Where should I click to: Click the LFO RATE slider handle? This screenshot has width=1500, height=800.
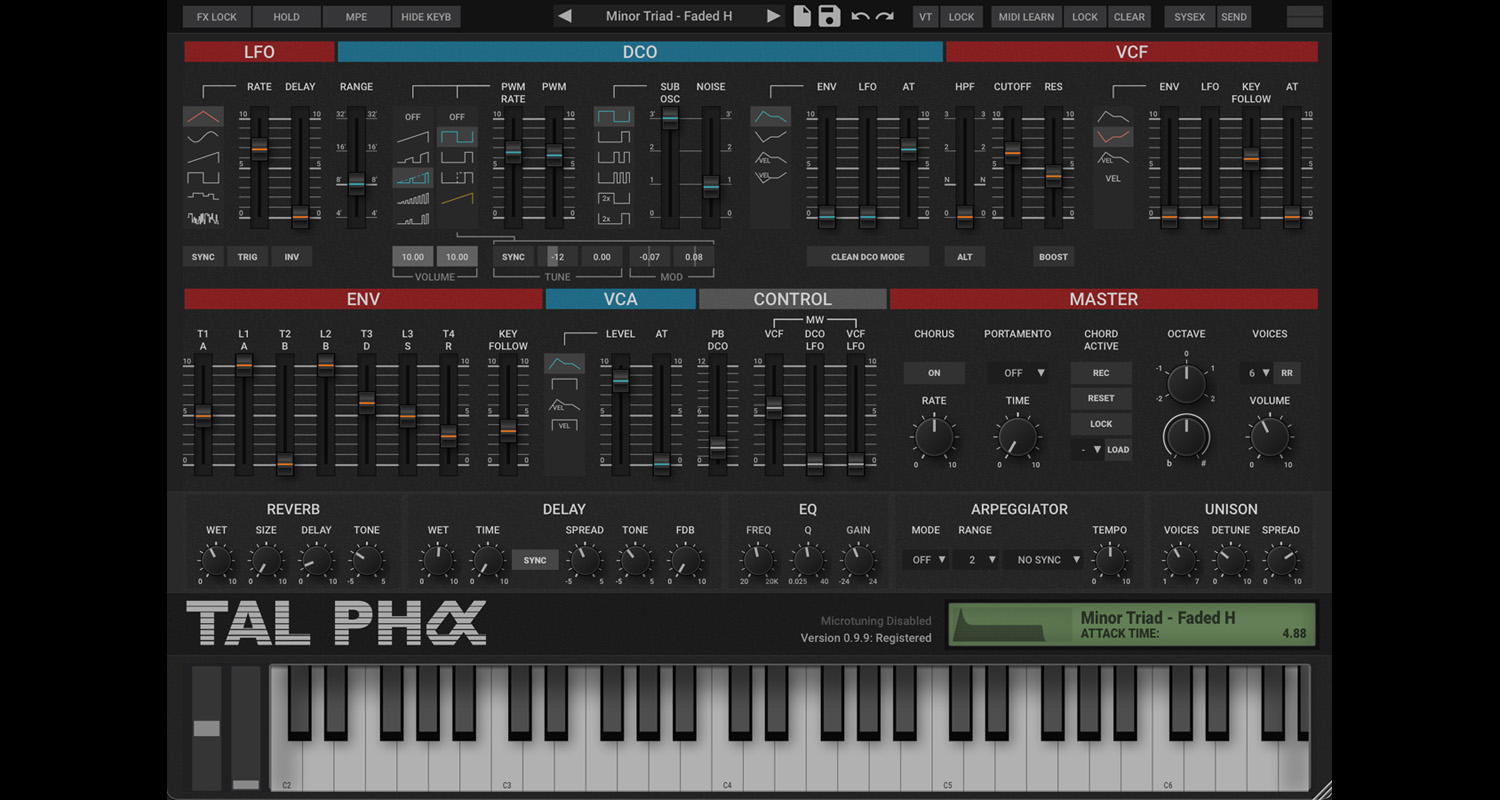259,149
